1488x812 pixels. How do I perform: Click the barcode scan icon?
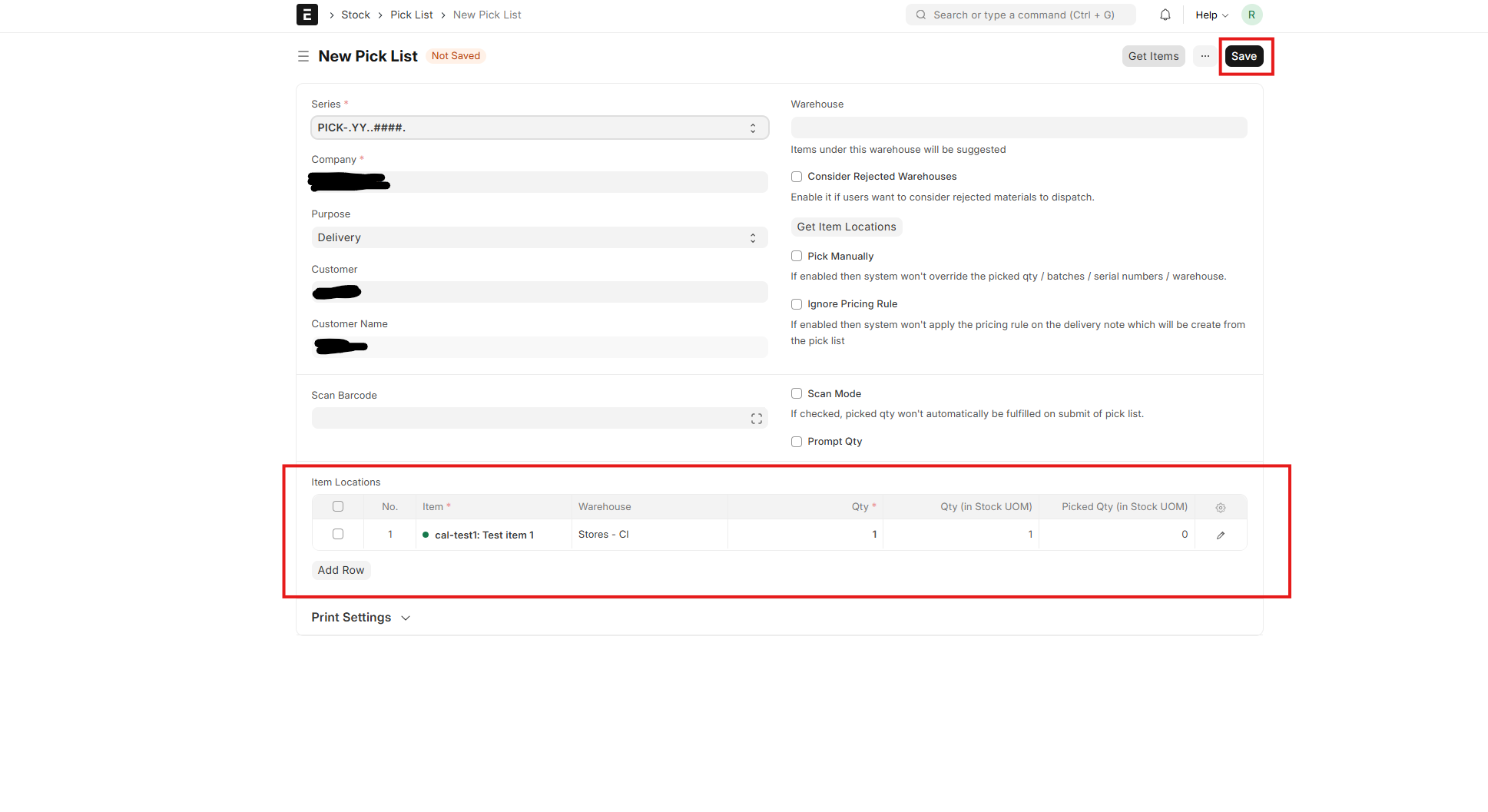click(x=756, y=419)
